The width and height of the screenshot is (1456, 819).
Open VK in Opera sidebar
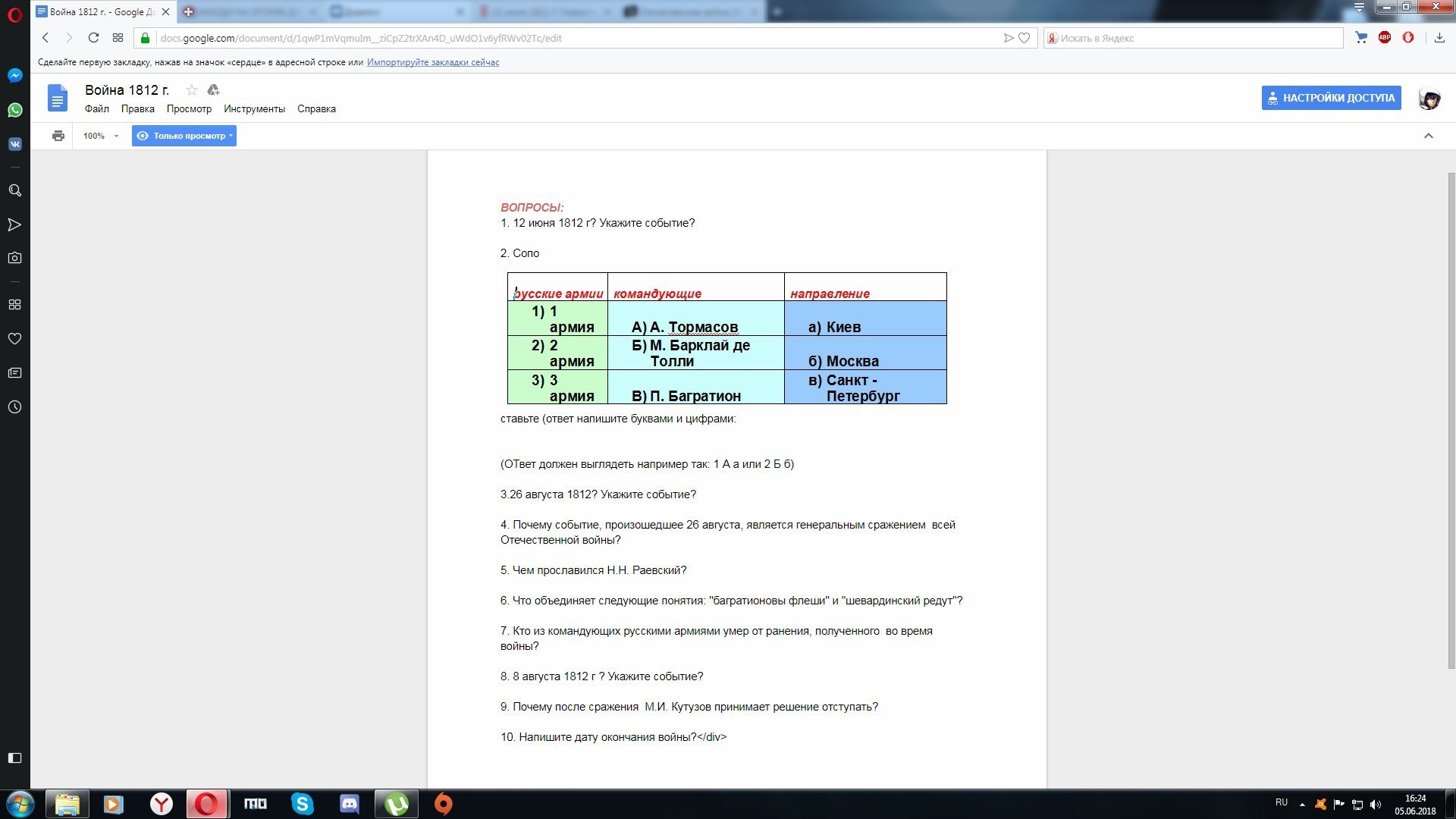click(x=14, y=144)
